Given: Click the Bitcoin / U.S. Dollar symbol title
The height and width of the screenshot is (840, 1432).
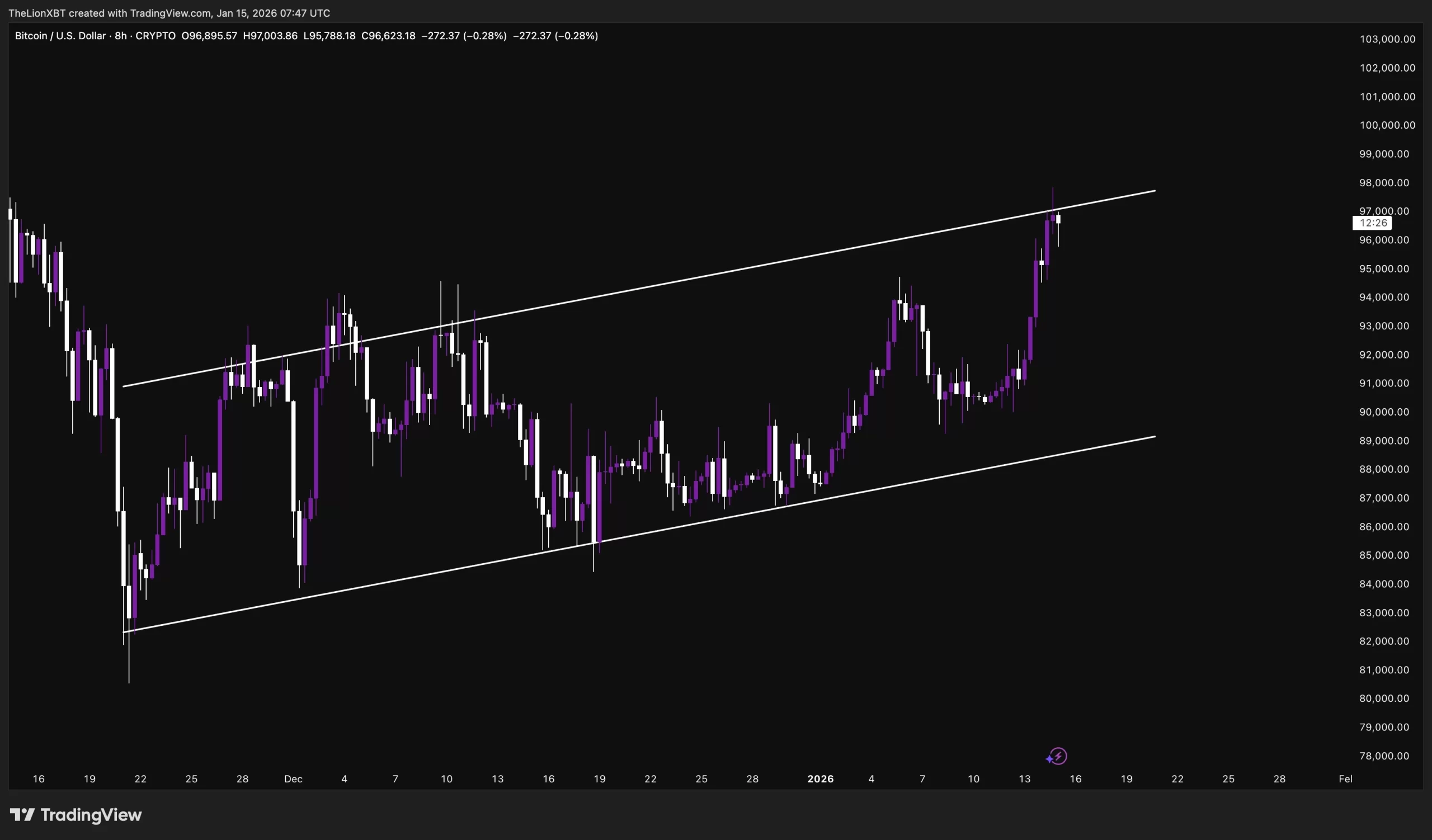Looking at the screenshot, I should [x=60, y=36].
